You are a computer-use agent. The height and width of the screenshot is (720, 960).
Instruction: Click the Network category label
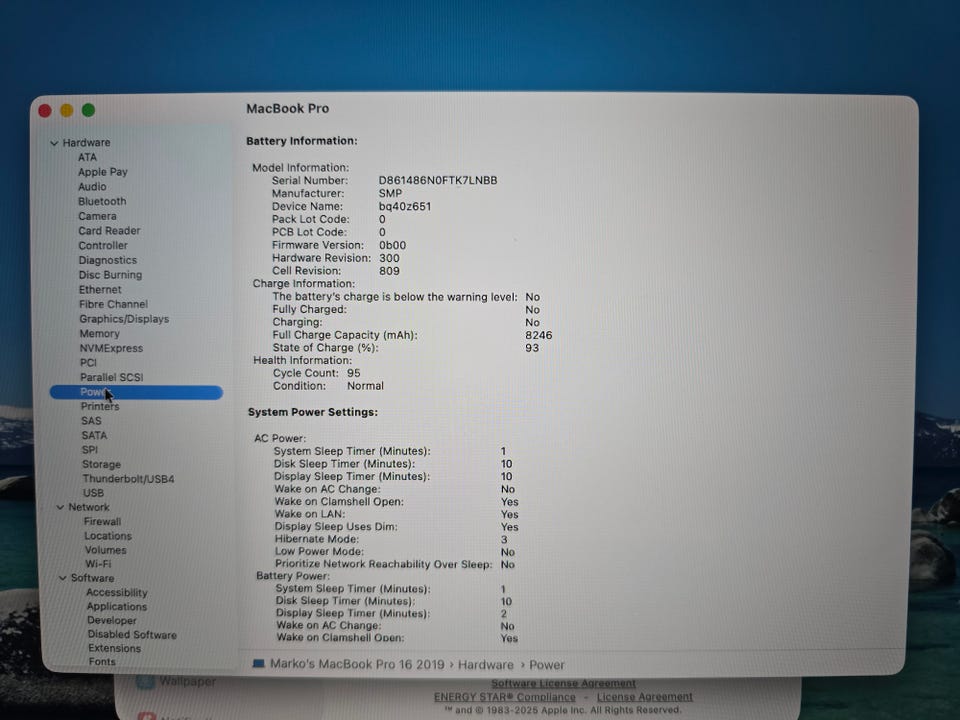tap(89, 508)
